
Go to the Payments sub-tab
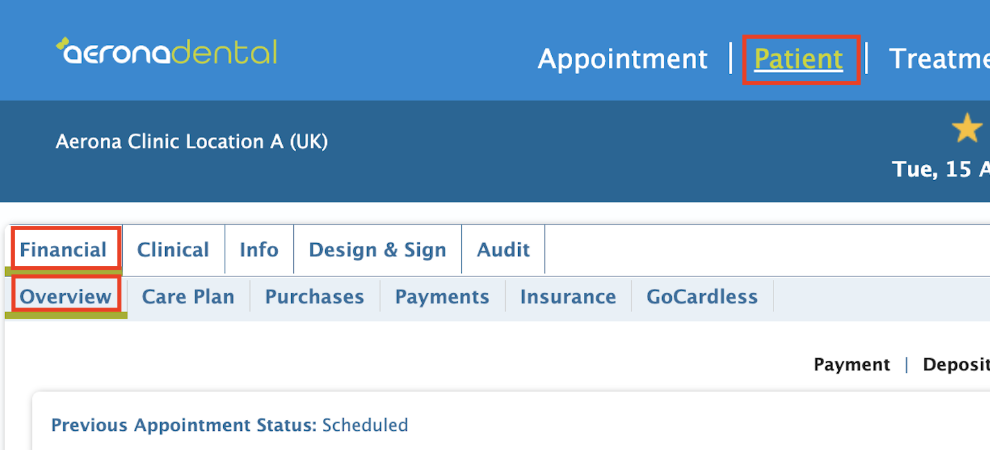click(442, 297)
